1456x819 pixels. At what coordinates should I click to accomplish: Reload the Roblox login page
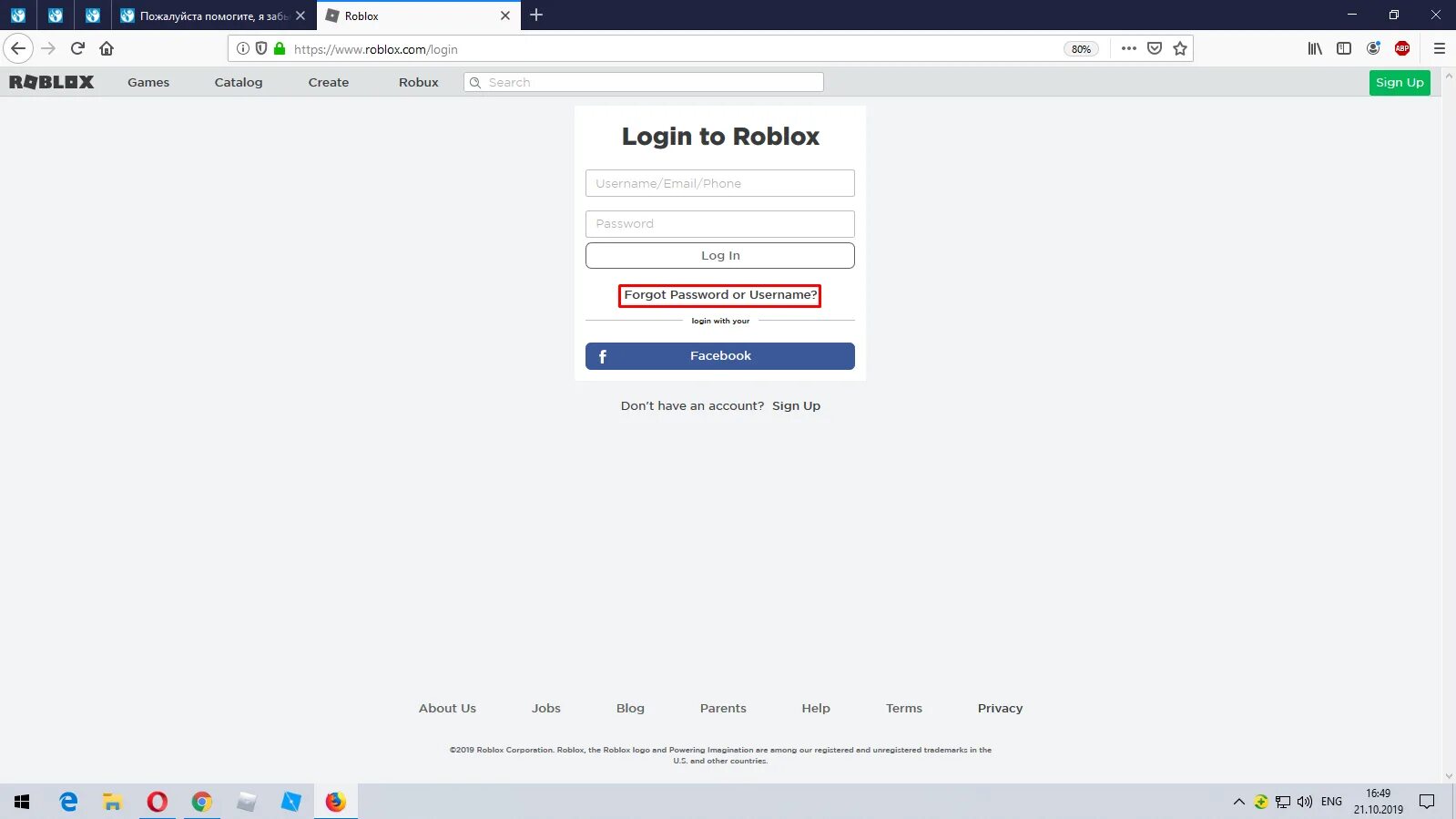[x=77, y=48]
